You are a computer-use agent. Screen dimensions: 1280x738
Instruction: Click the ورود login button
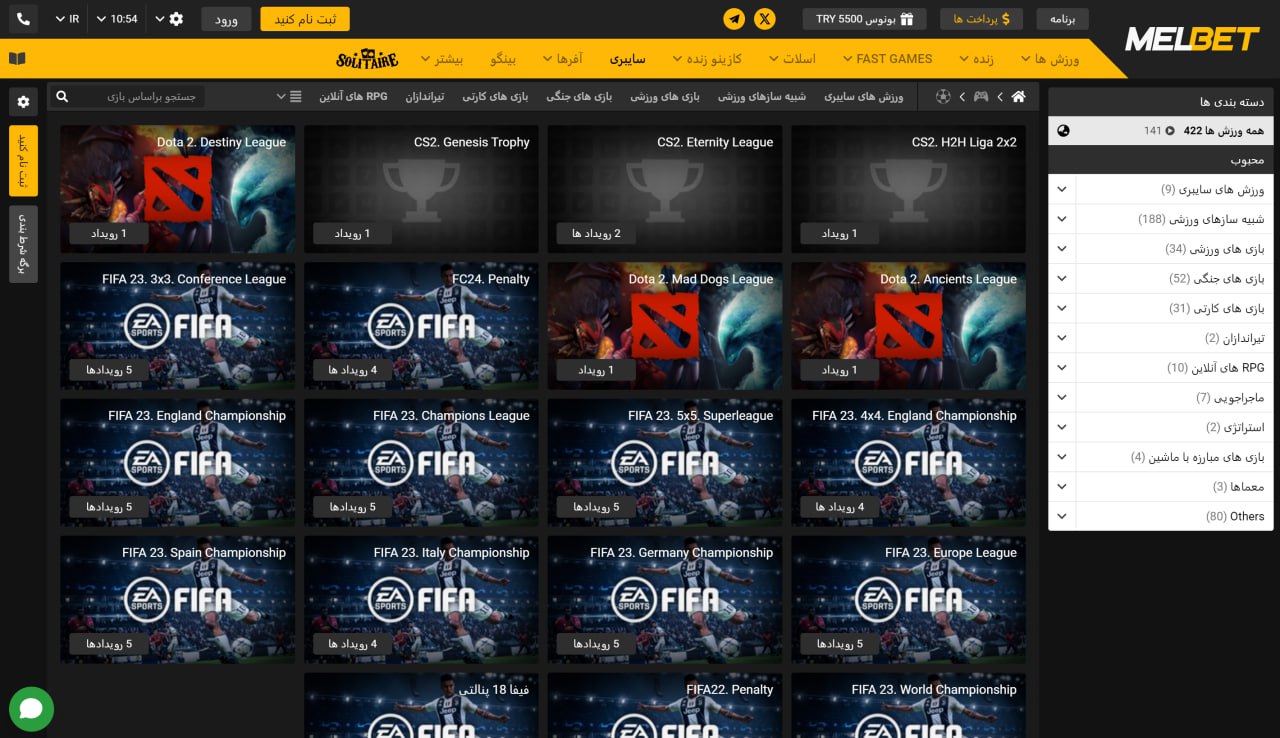pyautogui.click(x=227, y=19)
